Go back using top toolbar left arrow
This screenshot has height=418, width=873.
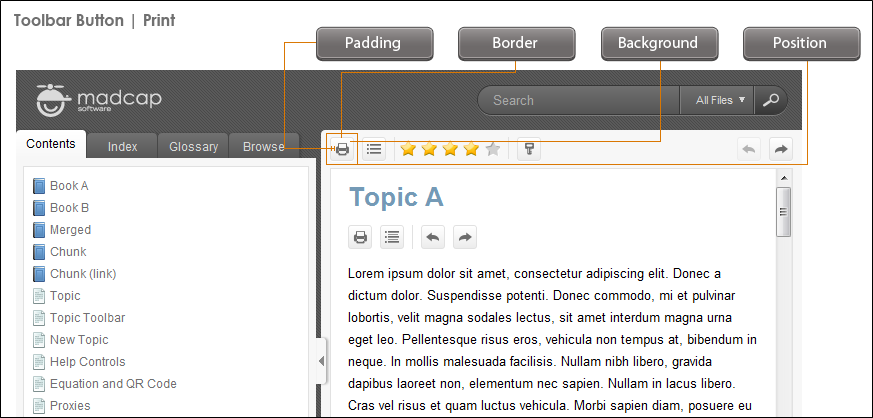tap(749, 149)
